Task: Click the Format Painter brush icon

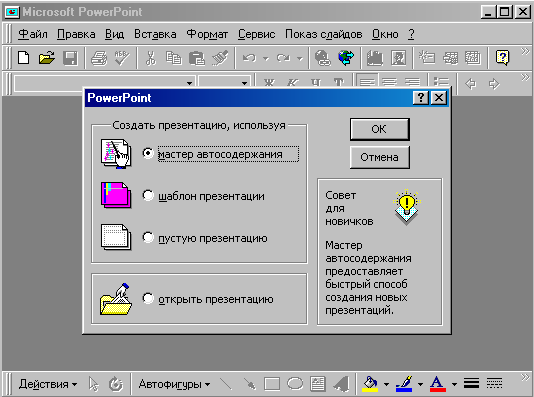Action: (220, 58)
